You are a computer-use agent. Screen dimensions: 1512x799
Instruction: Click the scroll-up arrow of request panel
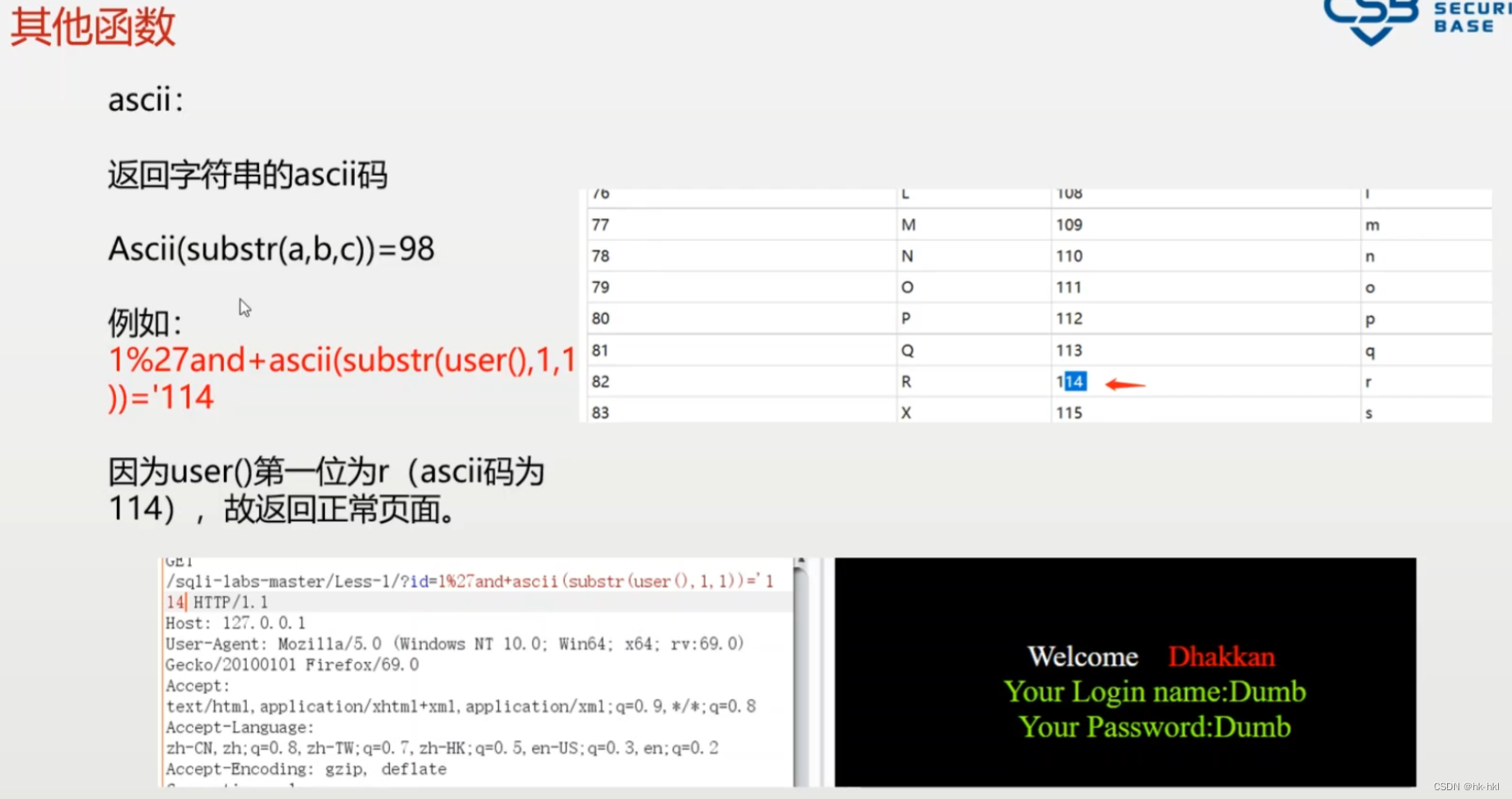[x=800, y=562]
